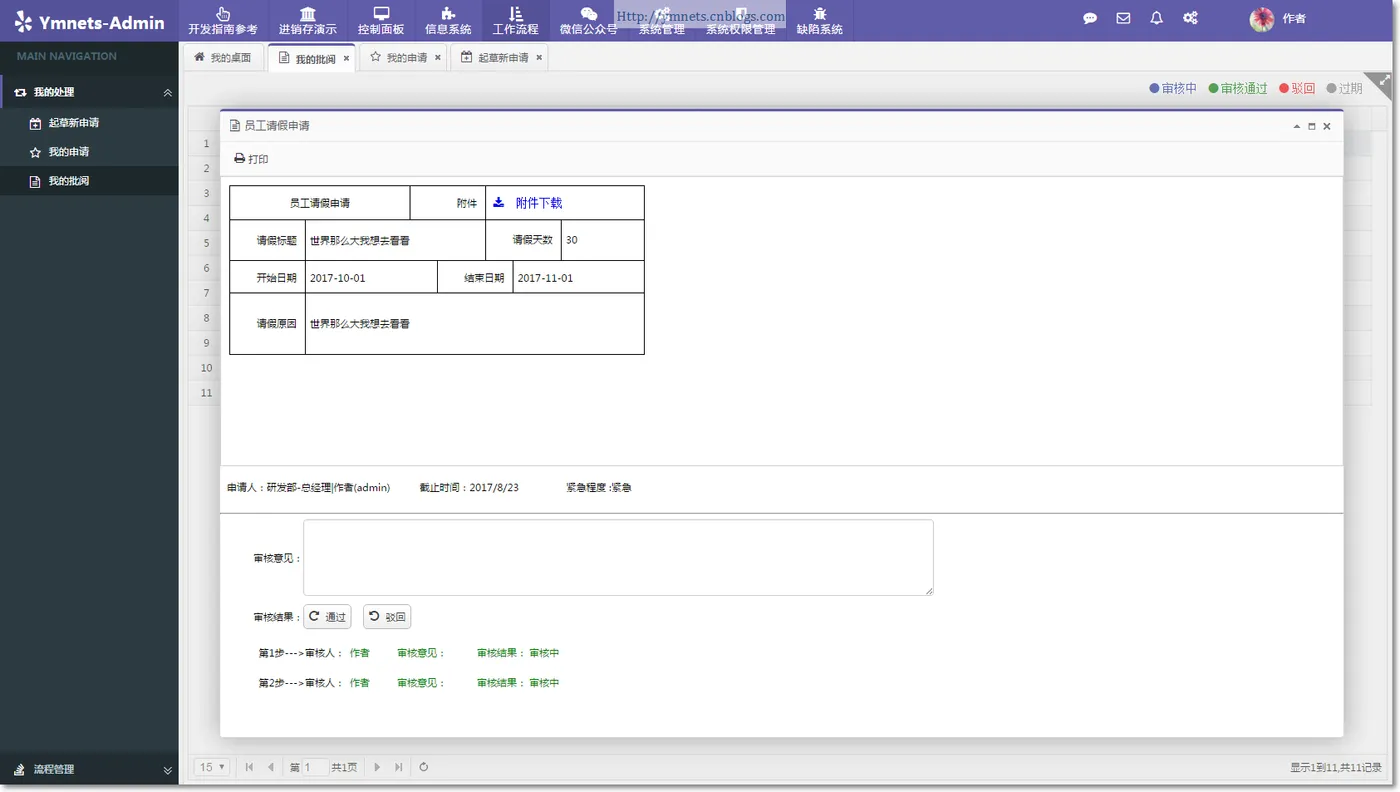Switch to the 我的桌面 tab
Image resolution: width=1400 pixels, height=792 pixels.
[x=223, y=58]
